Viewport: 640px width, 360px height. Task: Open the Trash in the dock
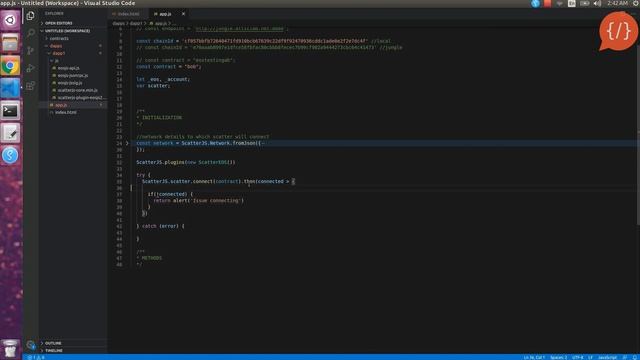tap(10, 348)
